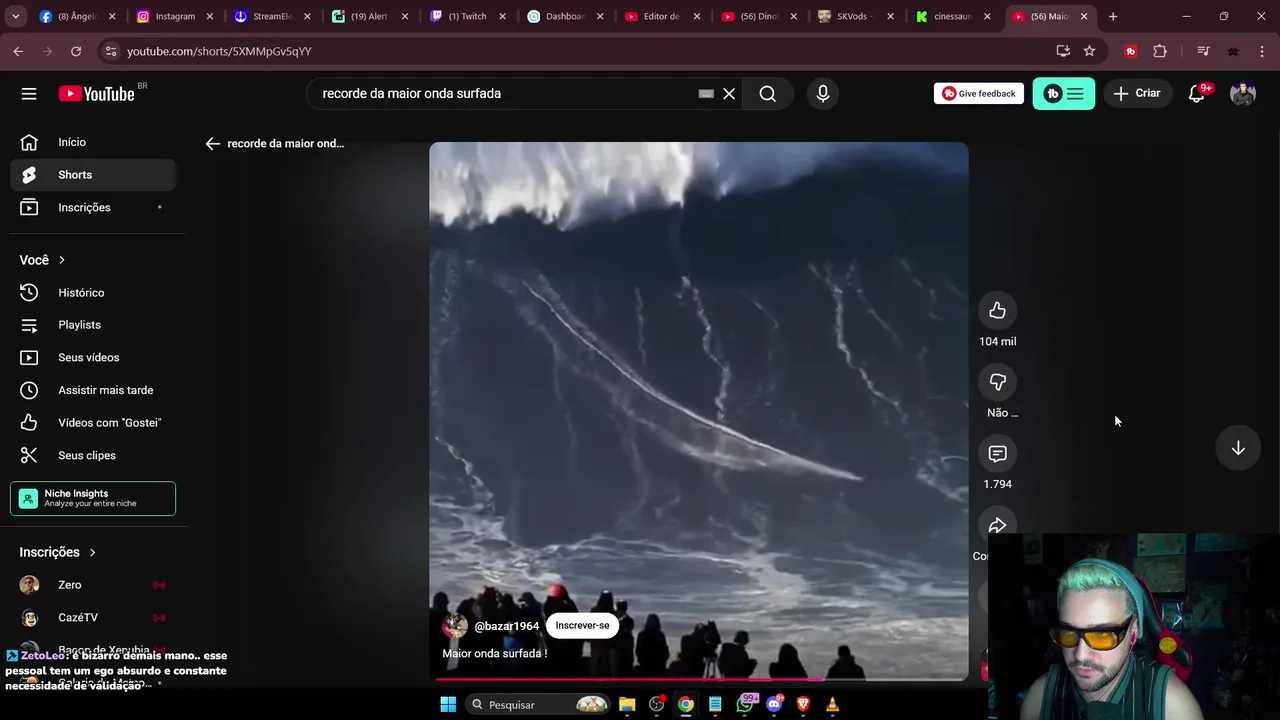Open WhatsApp from the taskbar
This screenshot has height=720, width=1280.
(745, 704)
